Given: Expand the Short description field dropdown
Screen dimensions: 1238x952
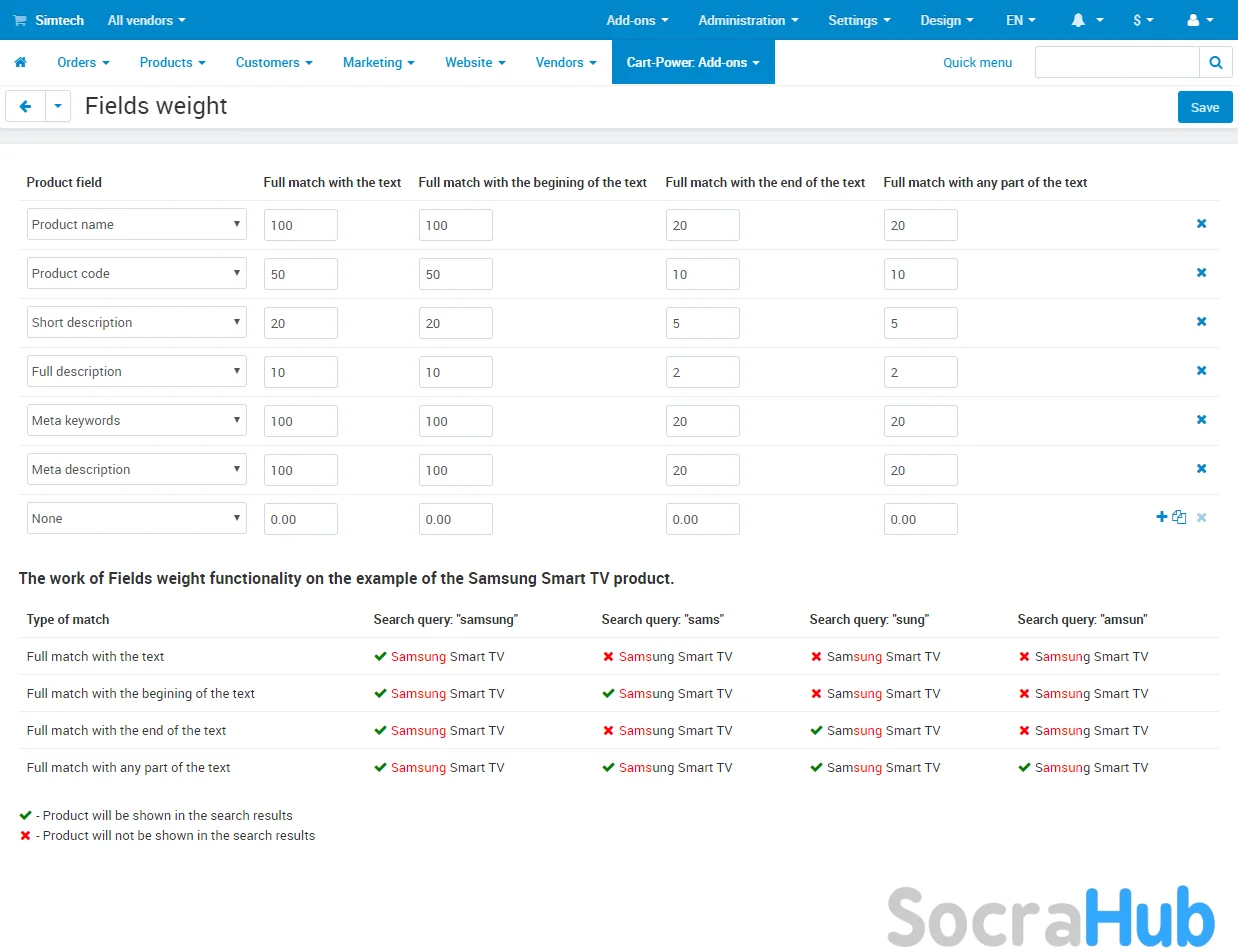Looking at the screenshot, I should click(x=136, y=322).
